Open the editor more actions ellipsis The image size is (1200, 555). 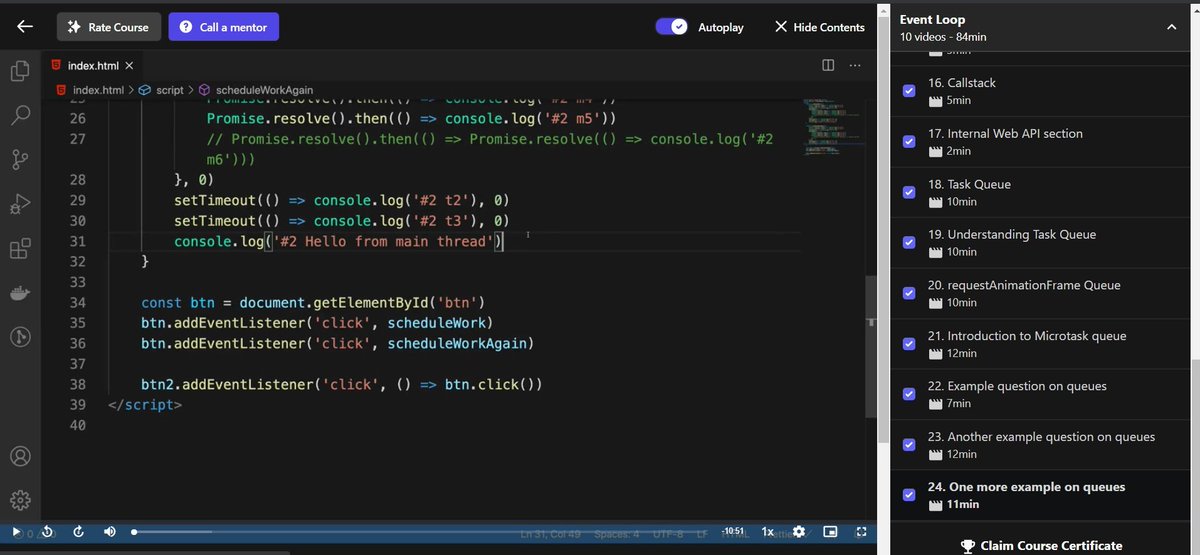tap(854, 66)
